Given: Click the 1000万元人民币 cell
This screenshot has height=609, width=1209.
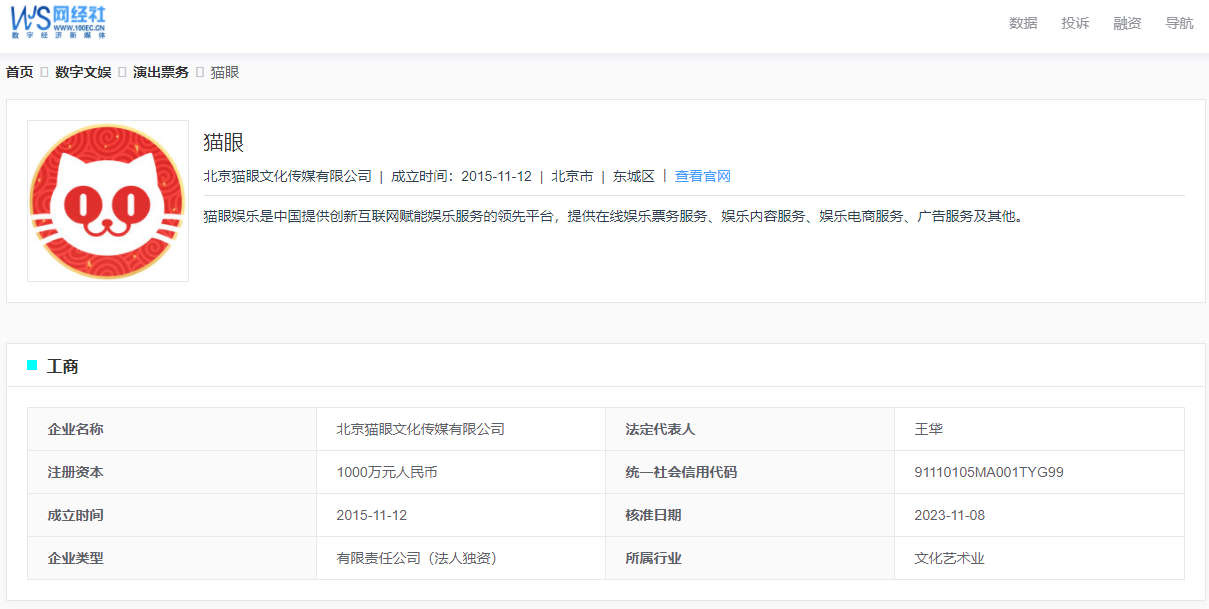Looking at the screenshot, I should 387,472.
